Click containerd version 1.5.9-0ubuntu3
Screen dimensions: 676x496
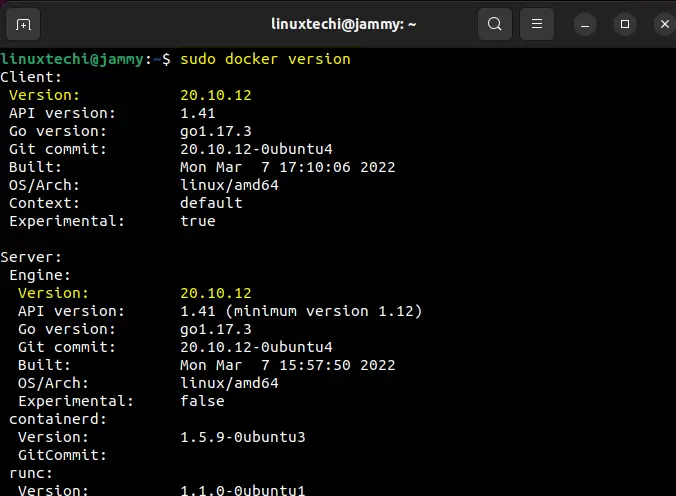click(243, 437)
